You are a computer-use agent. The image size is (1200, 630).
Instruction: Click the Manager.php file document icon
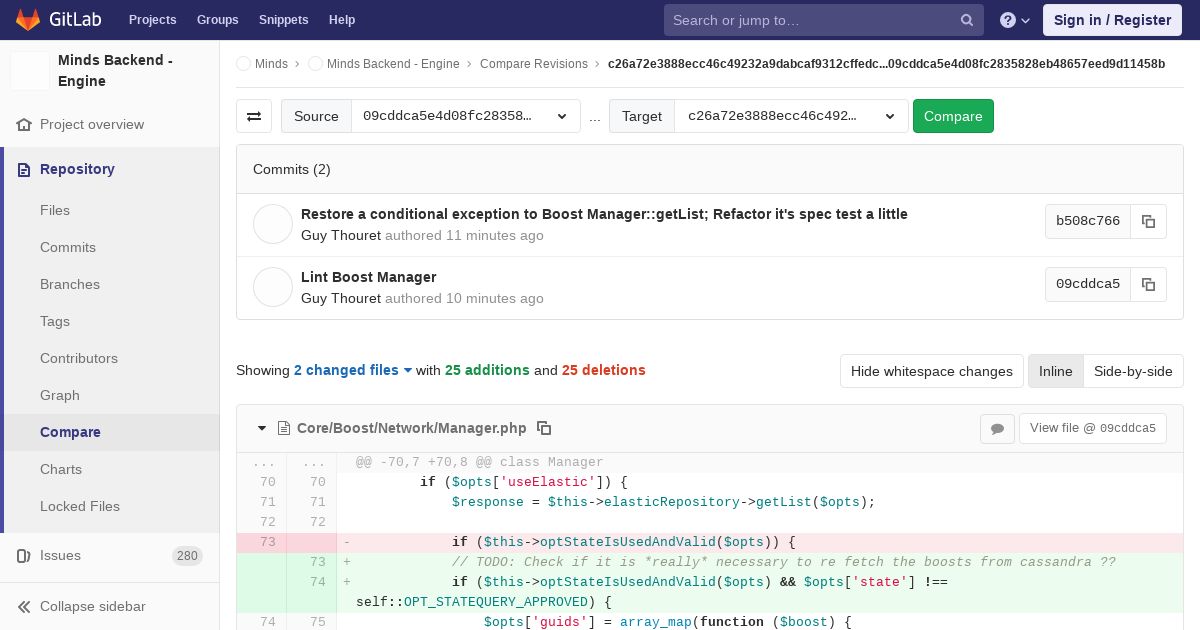pyautogui.click(x=283, y=428)
